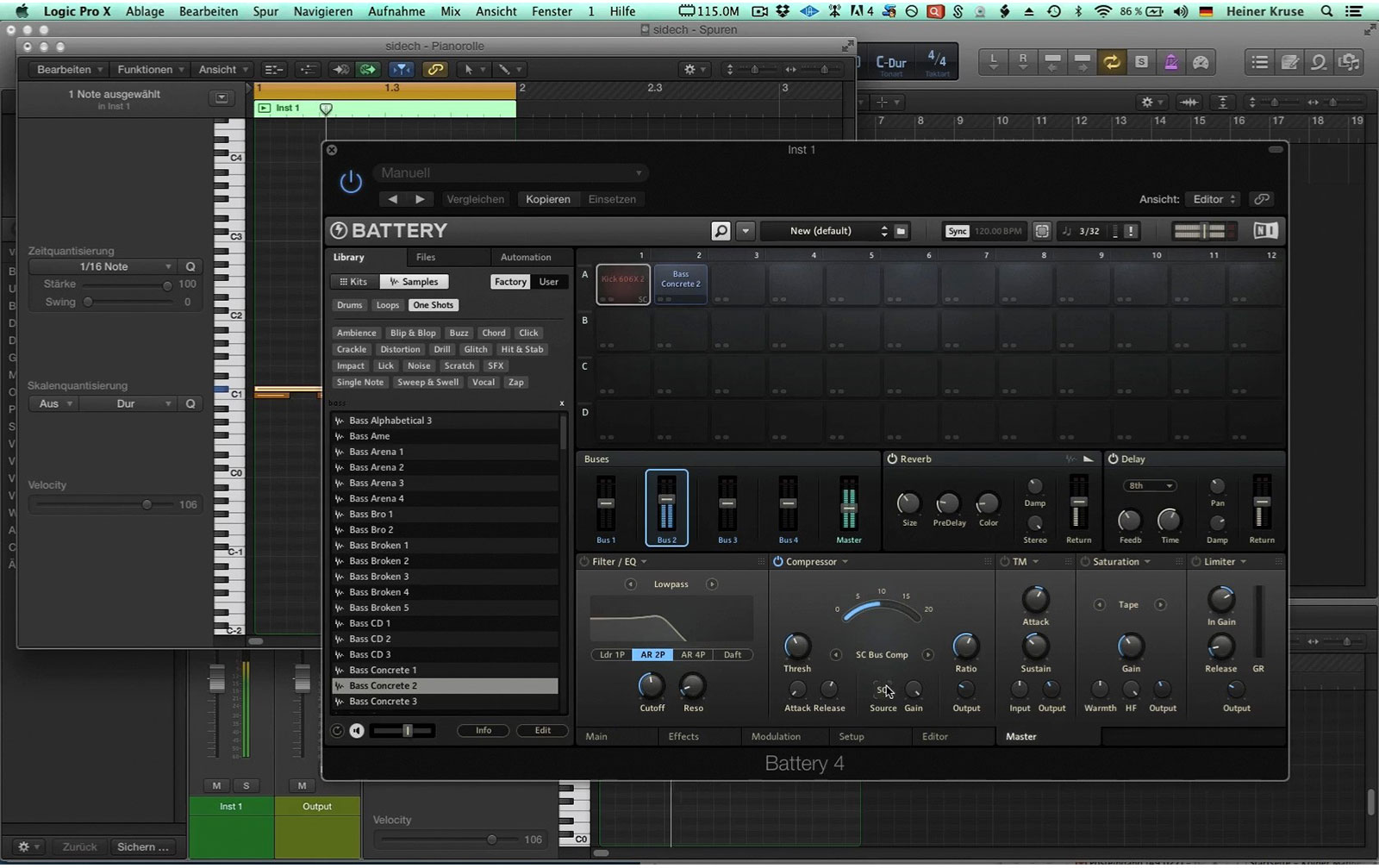Toggle the Saturation power switch
This screenshot has width=1379, height=868.
[x=1085, y=562]
